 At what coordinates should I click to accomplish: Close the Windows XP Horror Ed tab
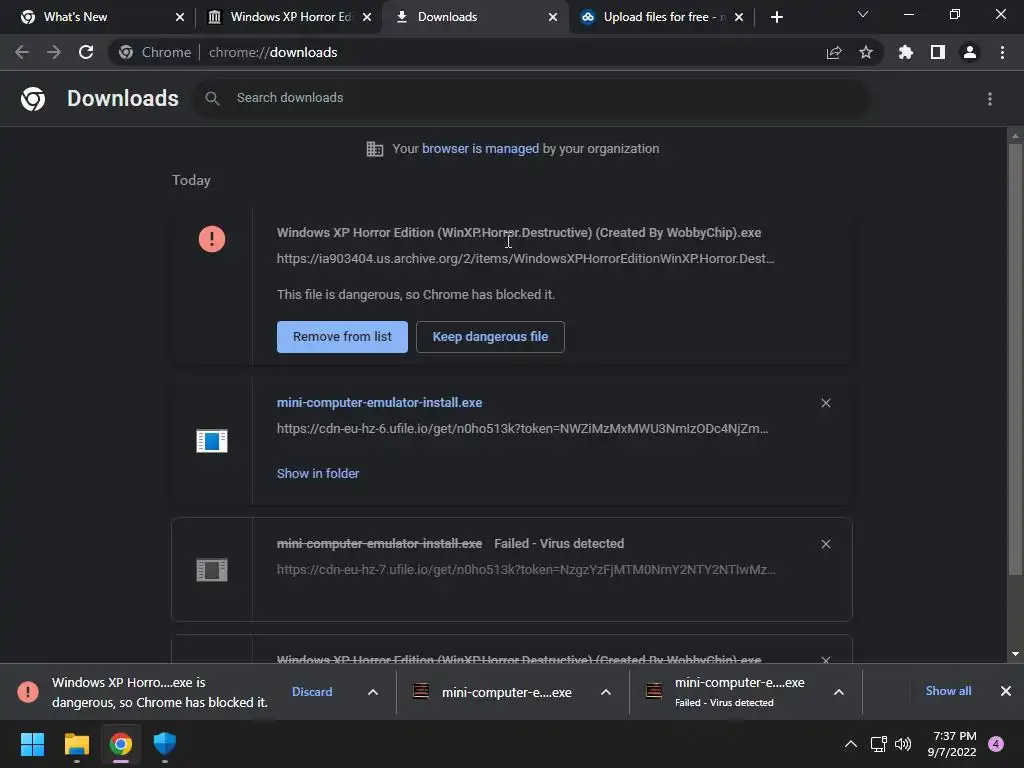[367, 17]
